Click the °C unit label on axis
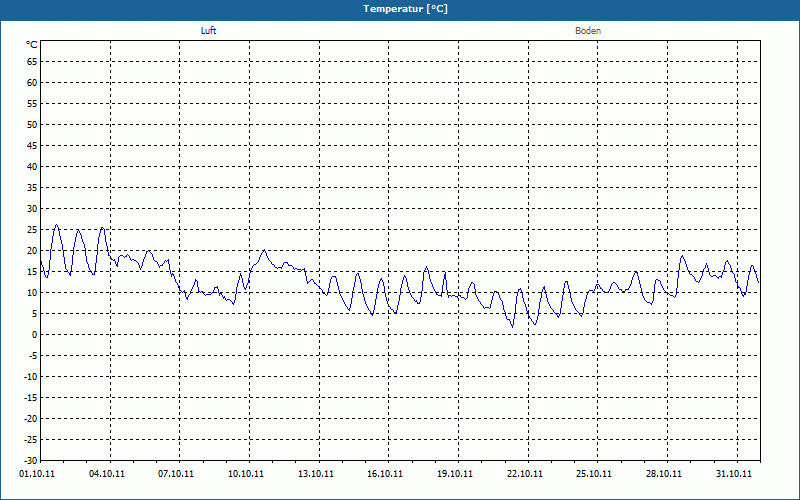 tap(32, 45)
